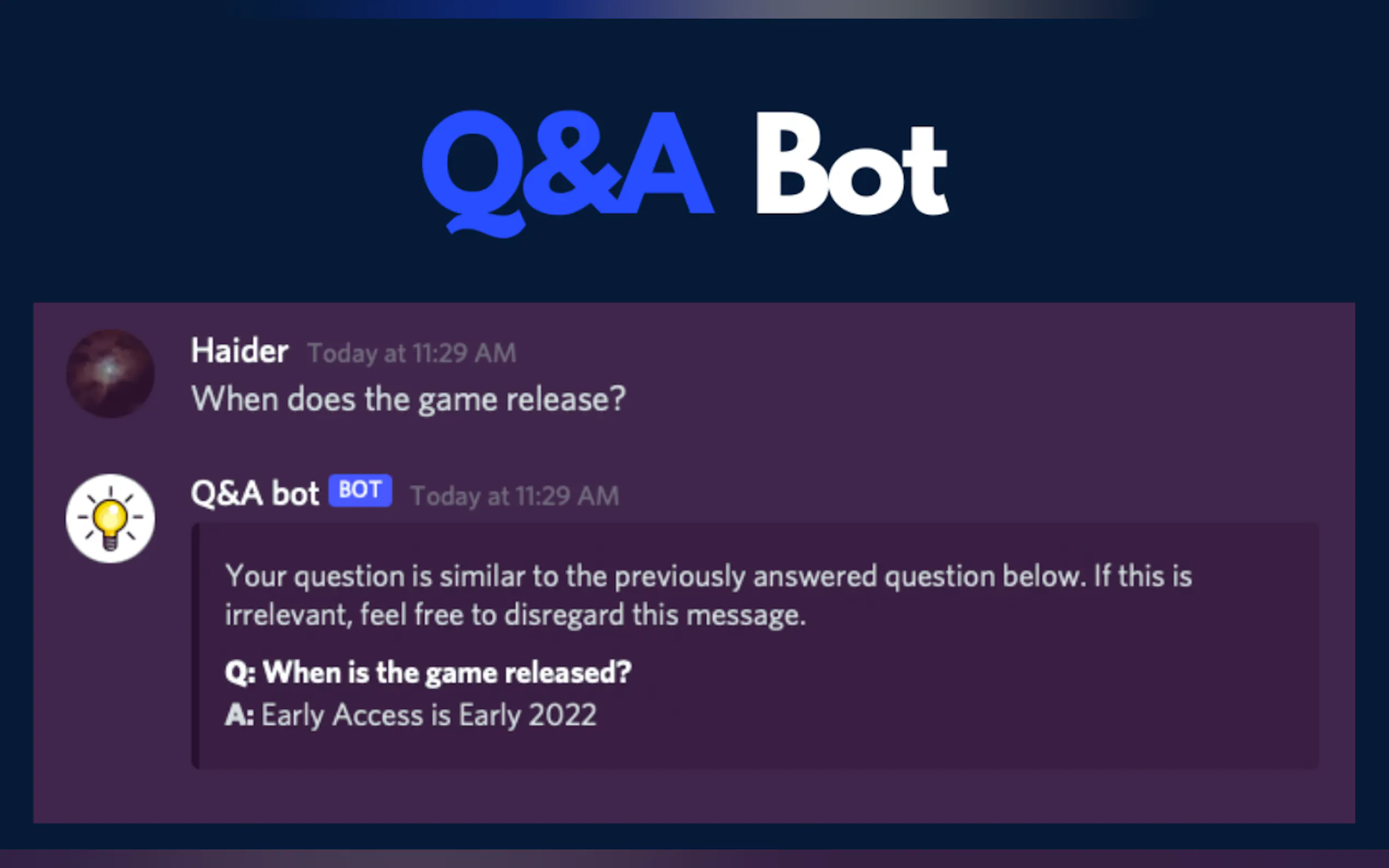This screenshot has width=1389, height=868.
Task: Click Haider's message timestamp
Action: (x=412, y=353)
